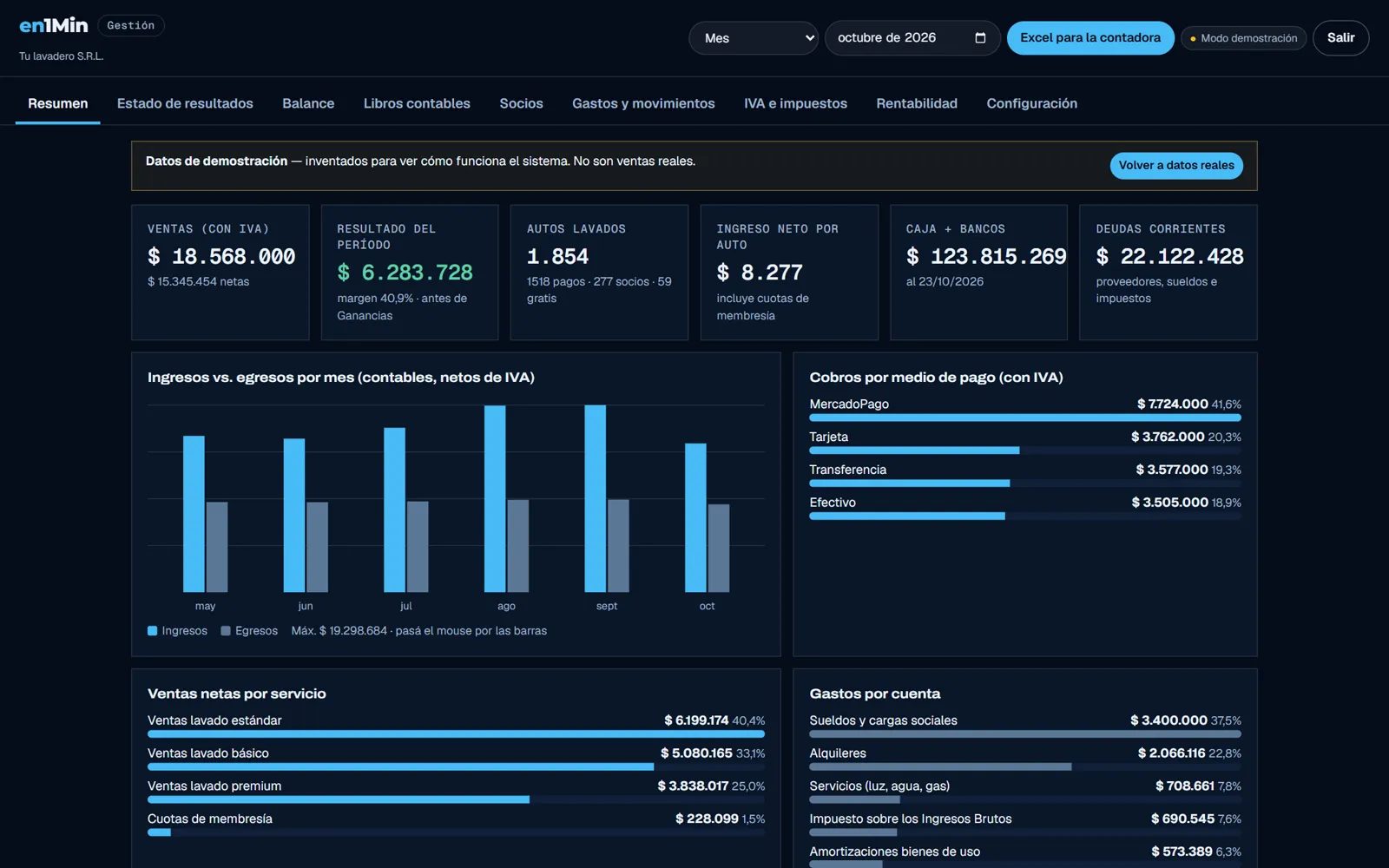1389x868 pixels.
Task: Click the Gestión badge
Action: [x=131, y=26]
